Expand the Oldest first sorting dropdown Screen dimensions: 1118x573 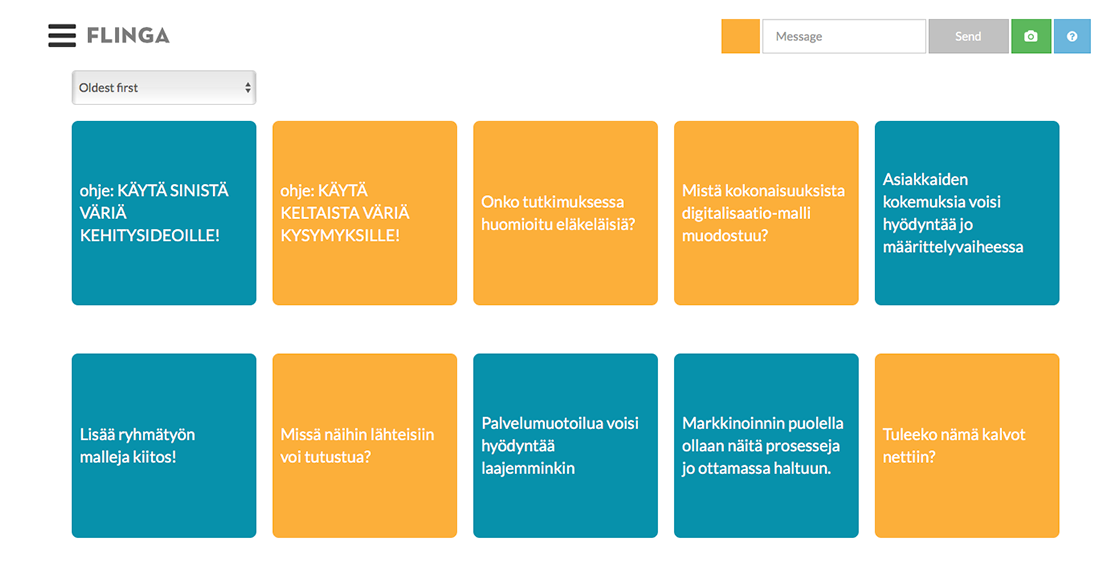click(x=163, y=88)
